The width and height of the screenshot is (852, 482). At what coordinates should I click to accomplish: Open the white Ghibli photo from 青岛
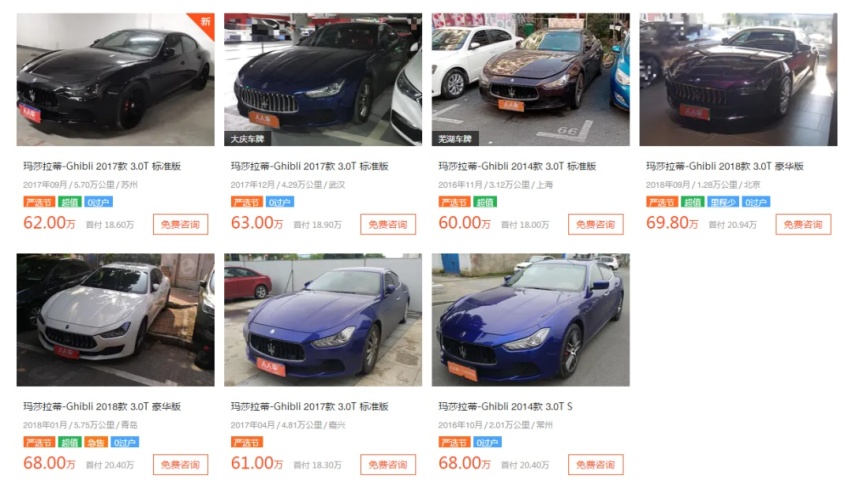pos(115,320)
